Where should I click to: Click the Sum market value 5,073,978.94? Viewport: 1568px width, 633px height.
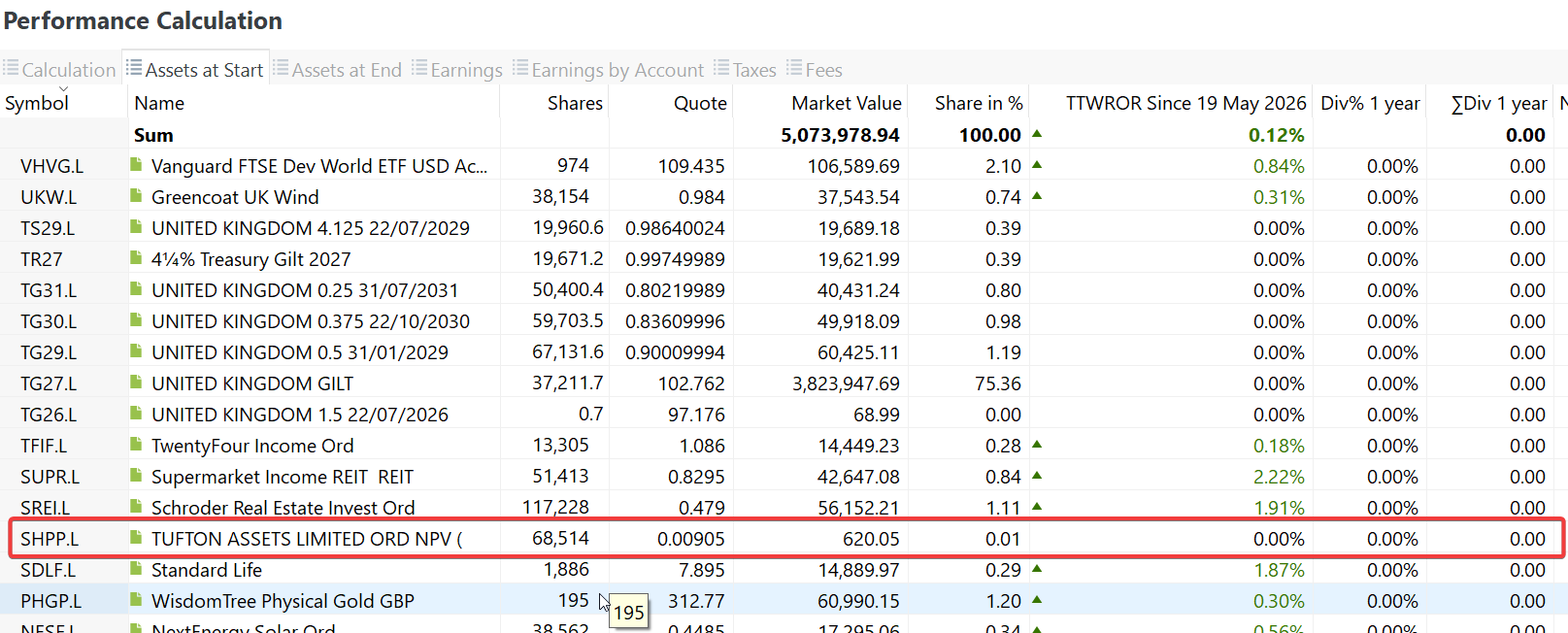840,135
